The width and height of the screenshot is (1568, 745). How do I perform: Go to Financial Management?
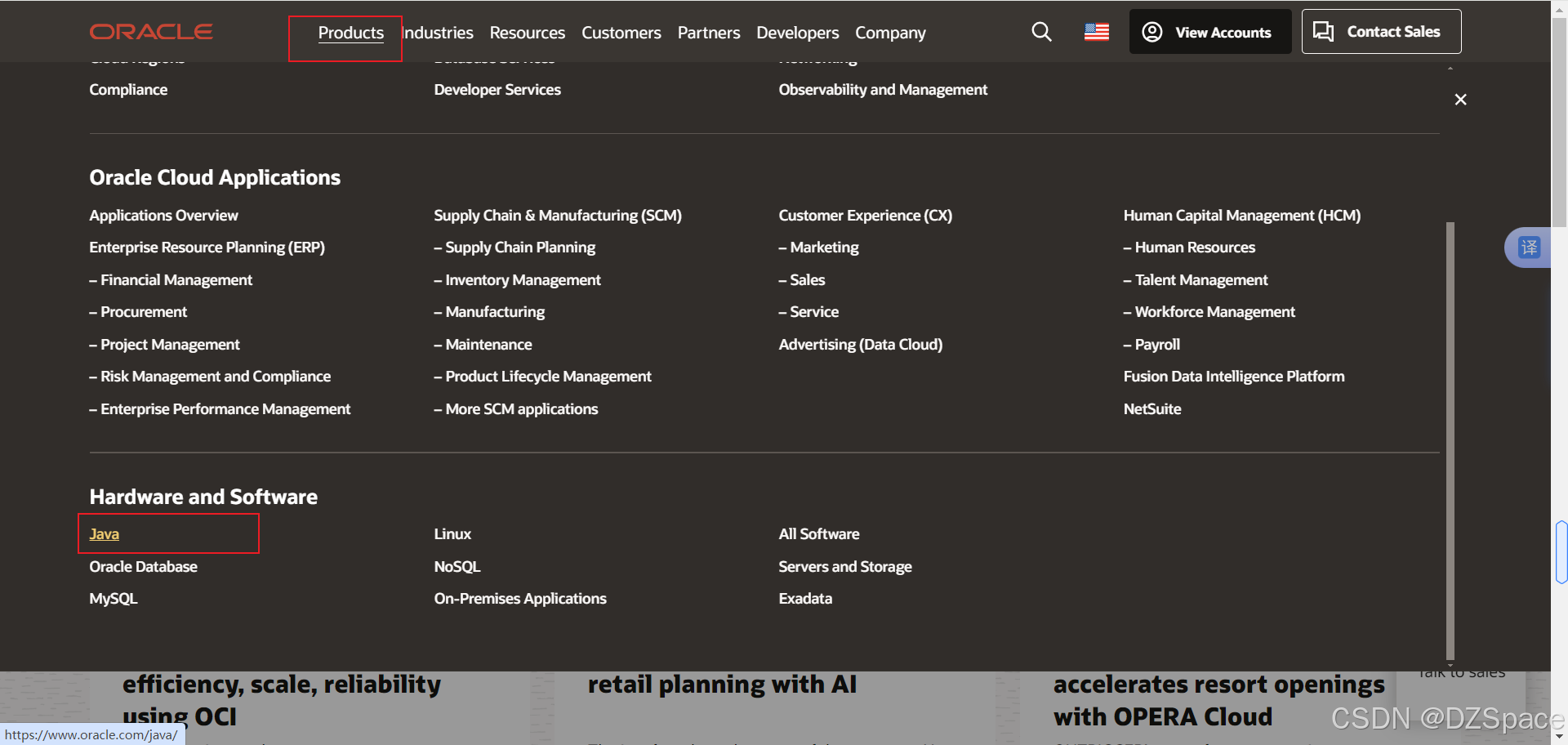click(x=171, y=279)
